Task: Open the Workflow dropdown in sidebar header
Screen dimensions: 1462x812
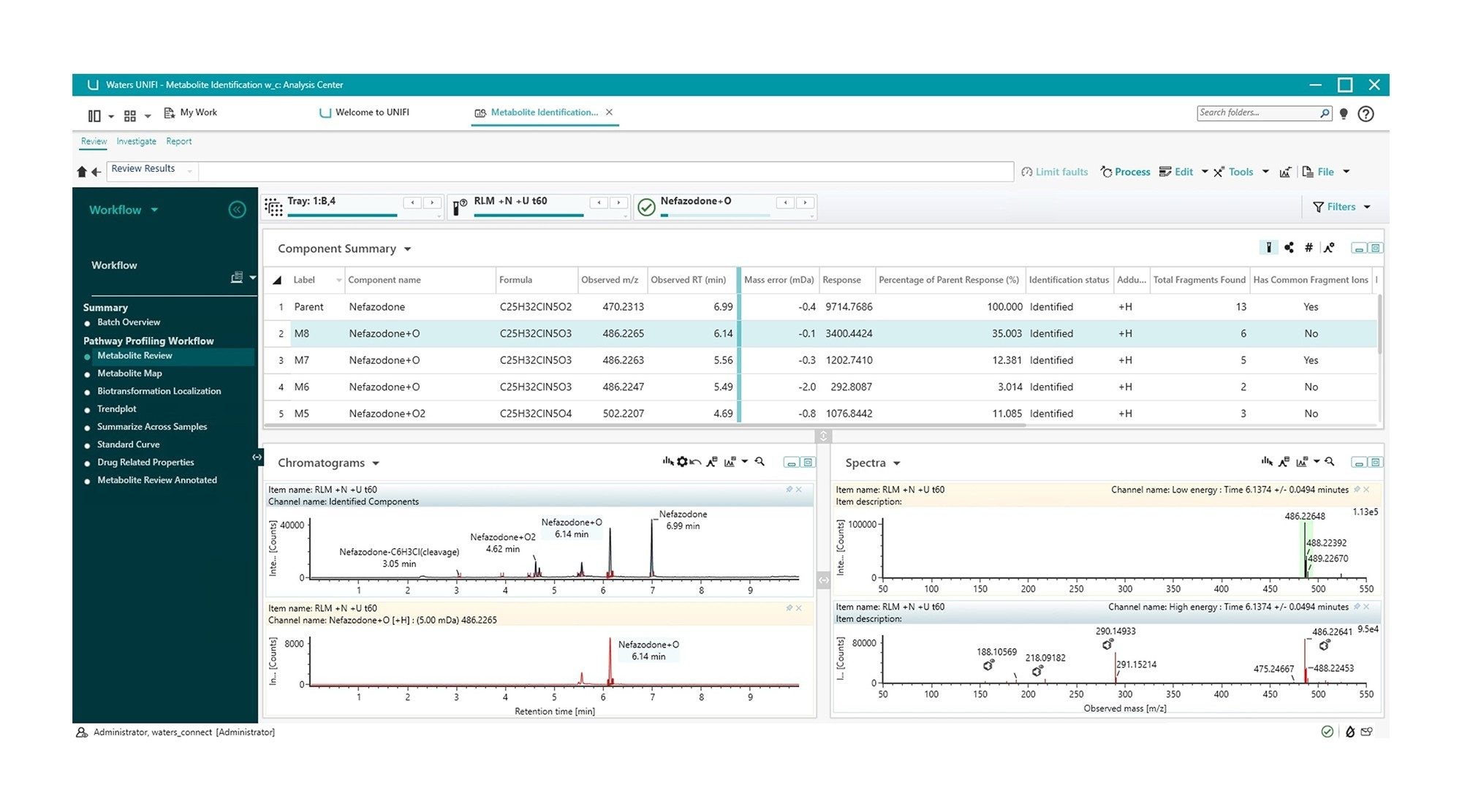Action: 154,210
